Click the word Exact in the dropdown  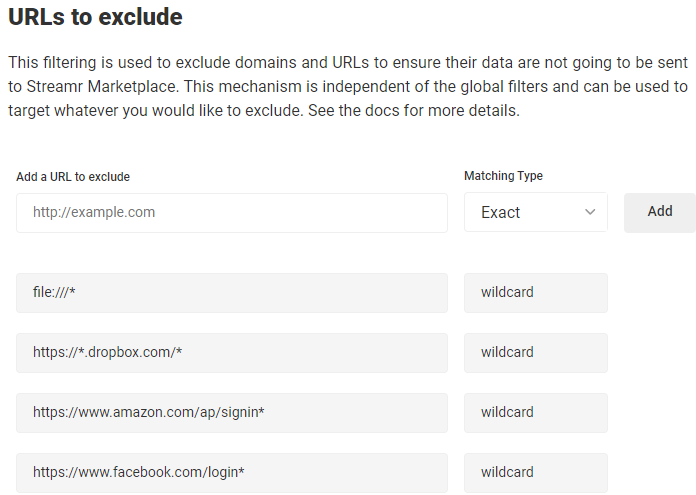pos(500,212)
